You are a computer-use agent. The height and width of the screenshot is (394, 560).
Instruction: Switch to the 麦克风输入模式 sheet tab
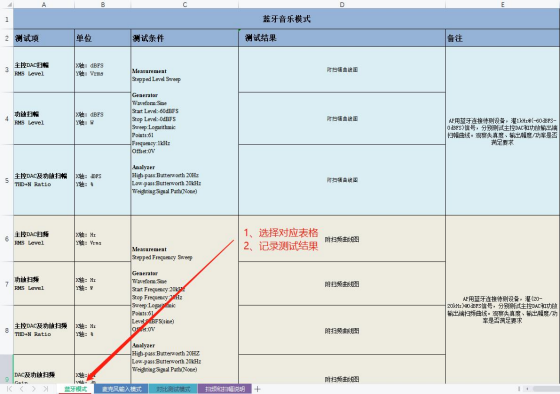[x=121, y=389]
